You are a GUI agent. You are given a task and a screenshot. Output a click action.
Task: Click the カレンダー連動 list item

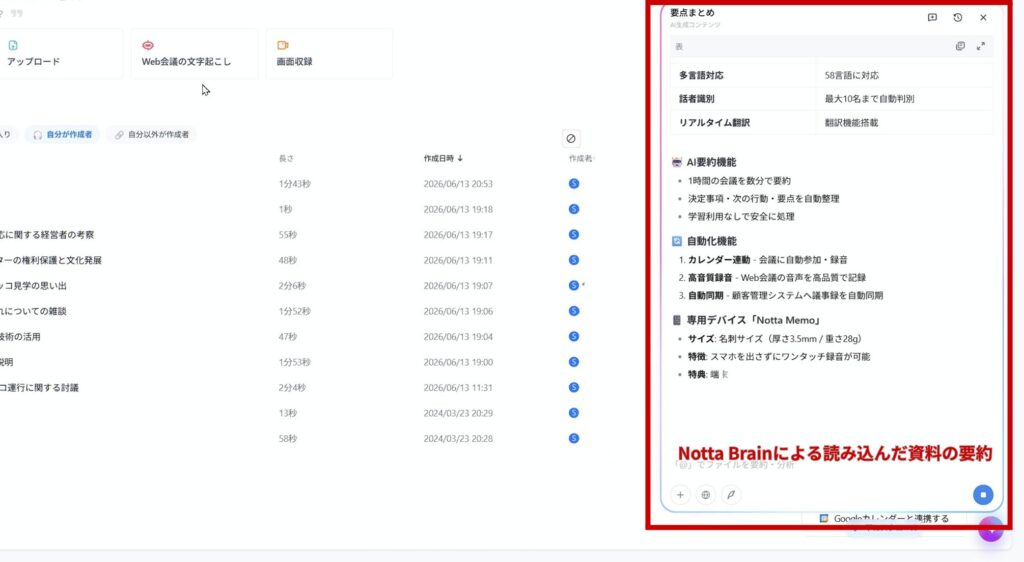coord(767,260)
